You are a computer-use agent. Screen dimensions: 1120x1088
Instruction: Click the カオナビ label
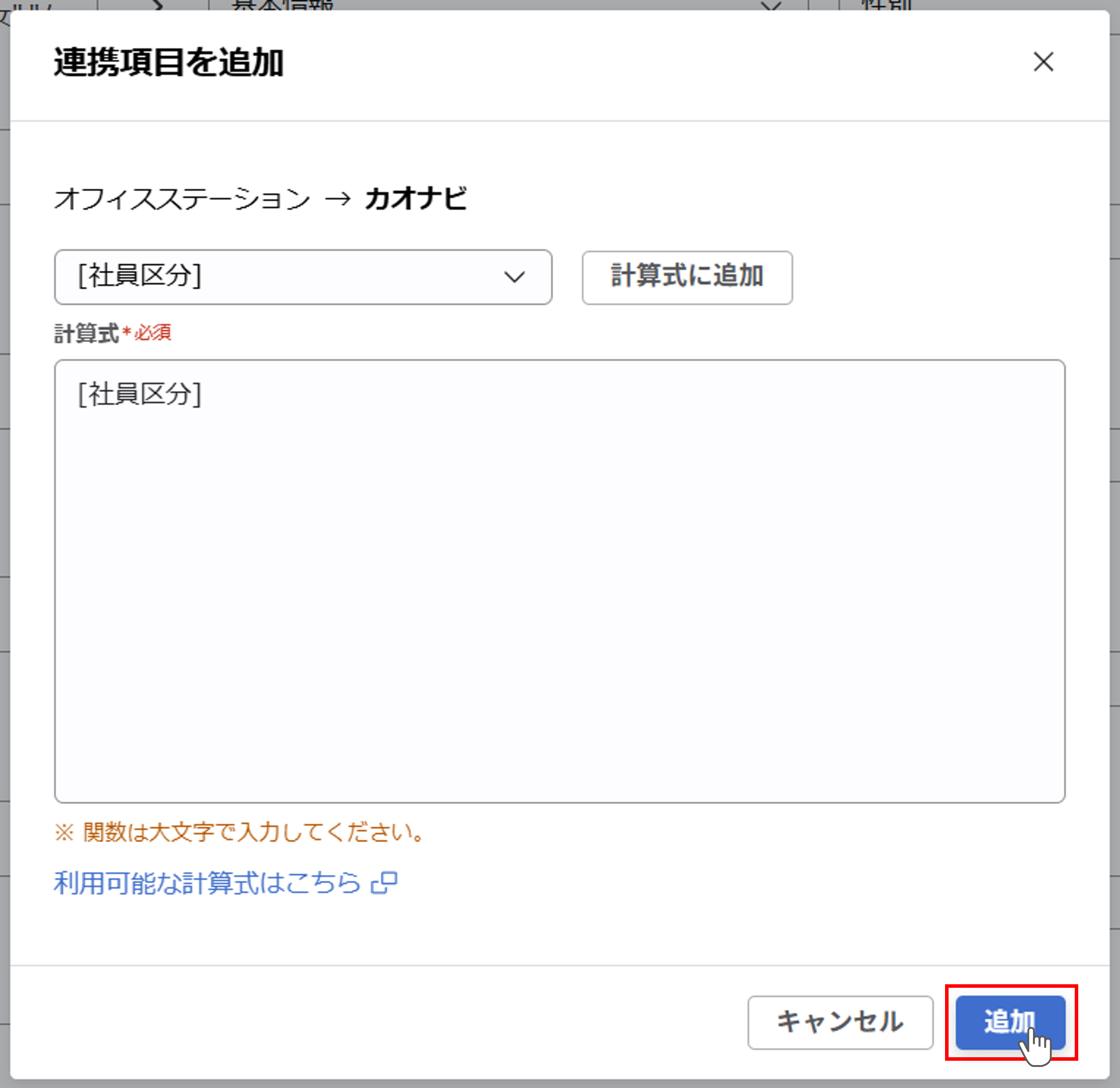415,198
